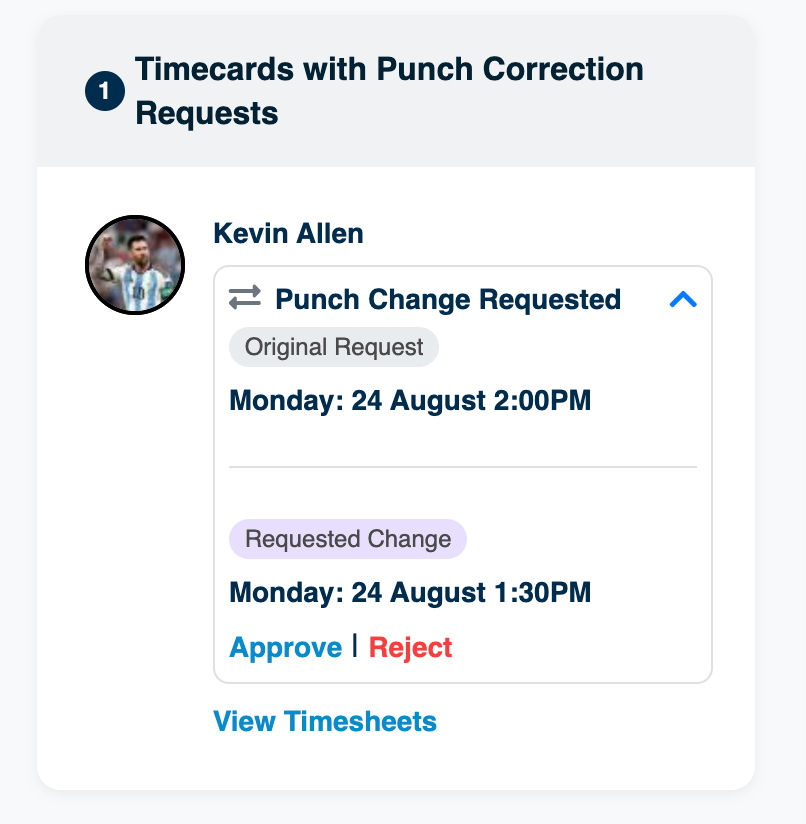
Task: Open Kevin Allen's profile photo
Action: coord(135,265)
